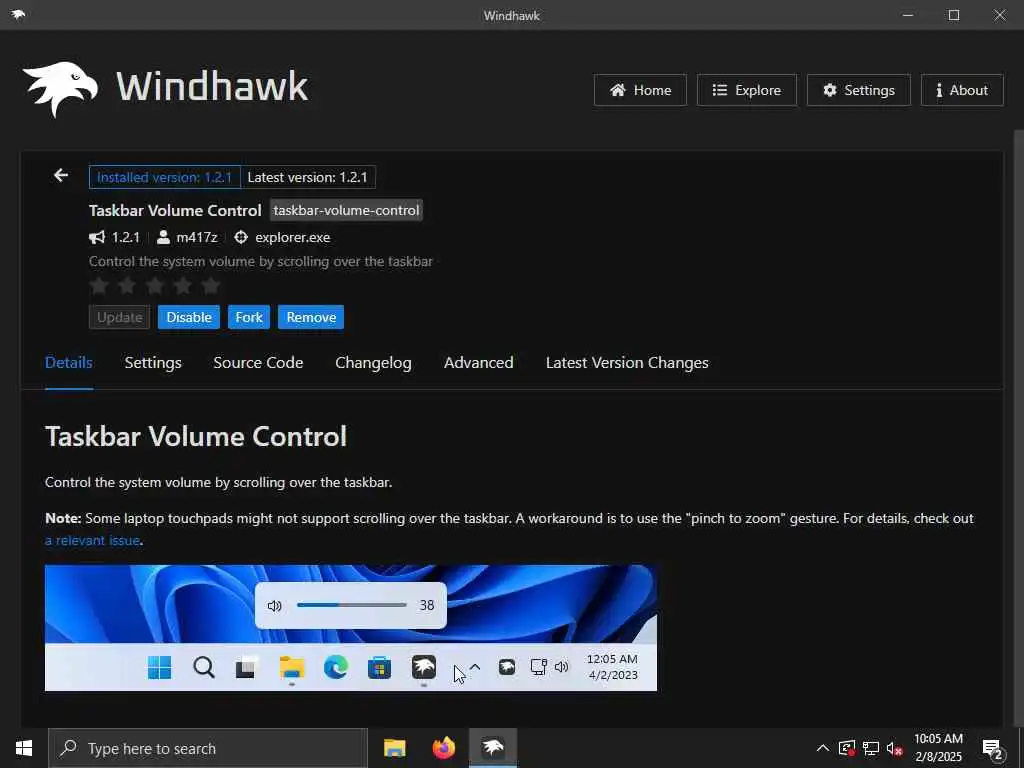Image resolution: width=1024 pixels, height=768 pixels.
Task: Open the Advanced tab
Action: 479,362
